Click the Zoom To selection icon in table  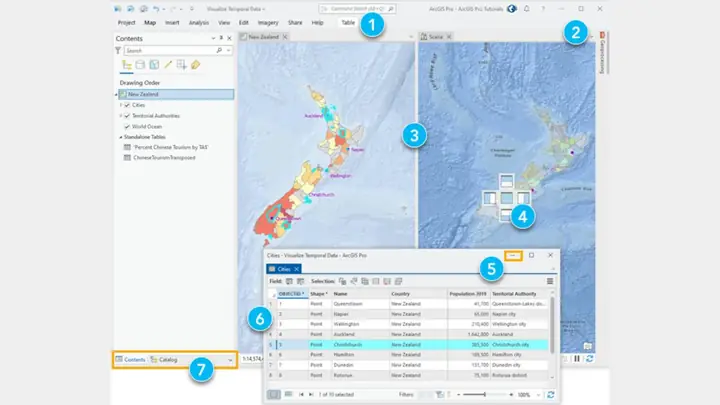[354, 281]
